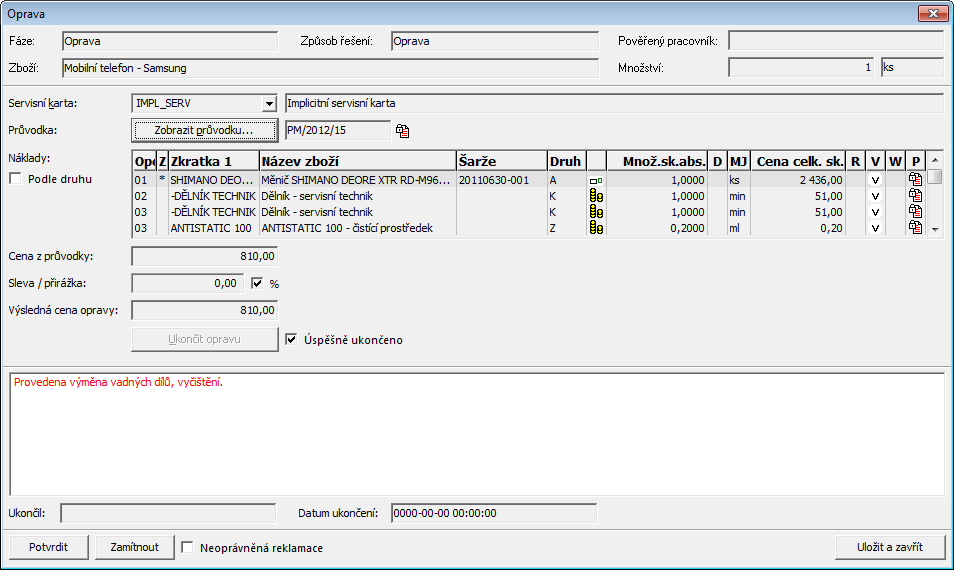
Task: Click the table scrollbar down arrow
Action: click(935, 229)
